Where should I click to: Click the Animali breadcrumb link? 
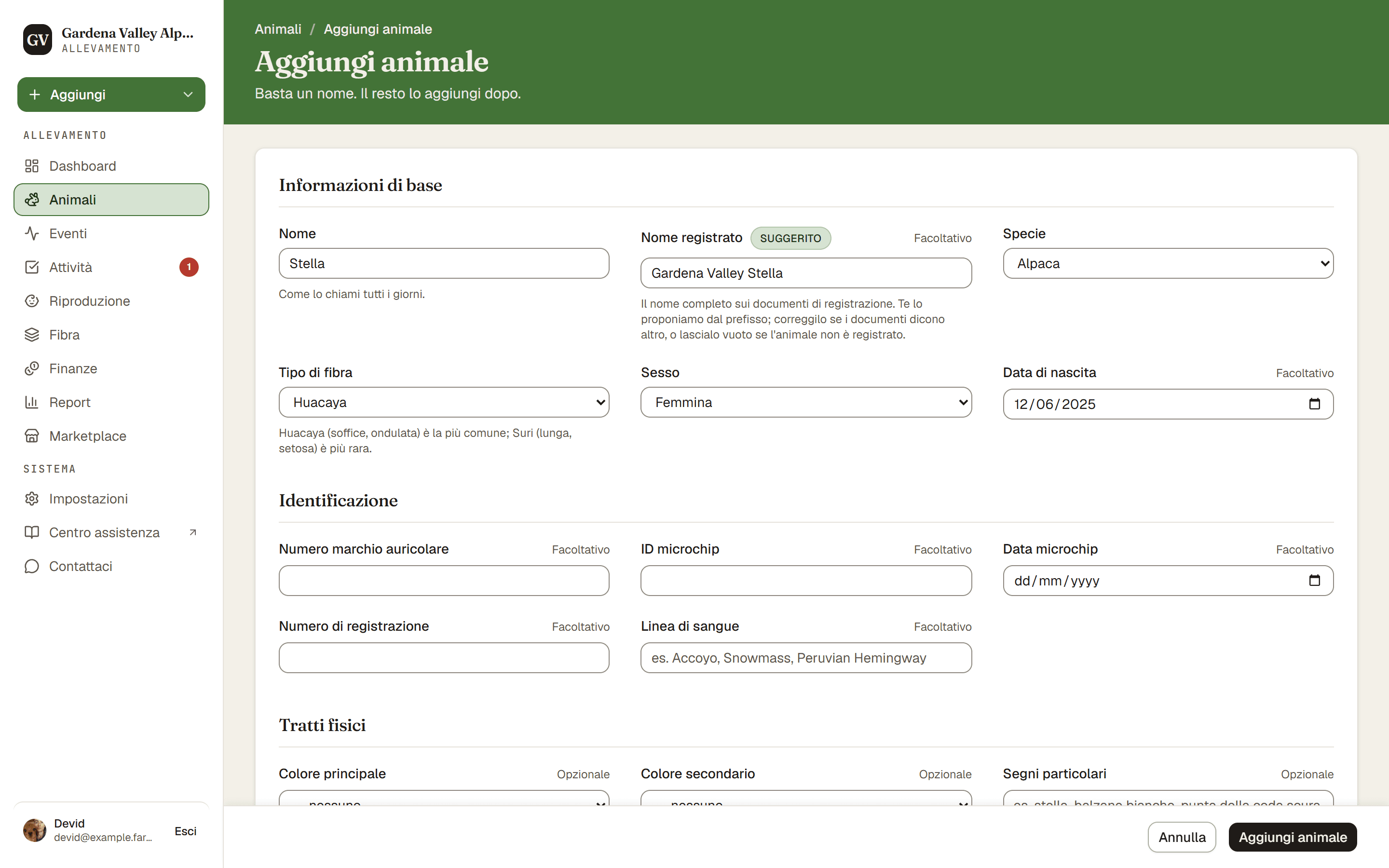tap(278, 29)
